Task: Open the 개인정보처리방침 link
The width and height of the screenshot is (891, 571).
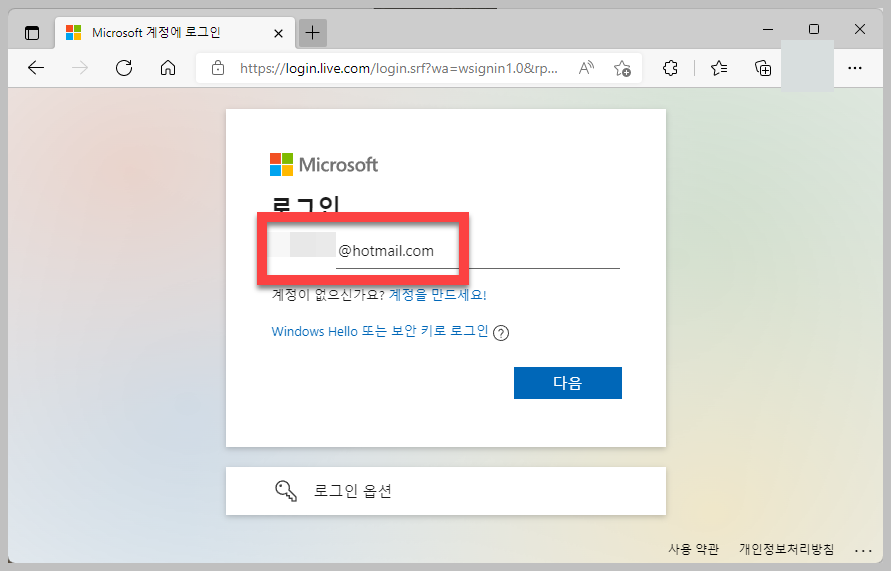Action: (x=786, y=549)
